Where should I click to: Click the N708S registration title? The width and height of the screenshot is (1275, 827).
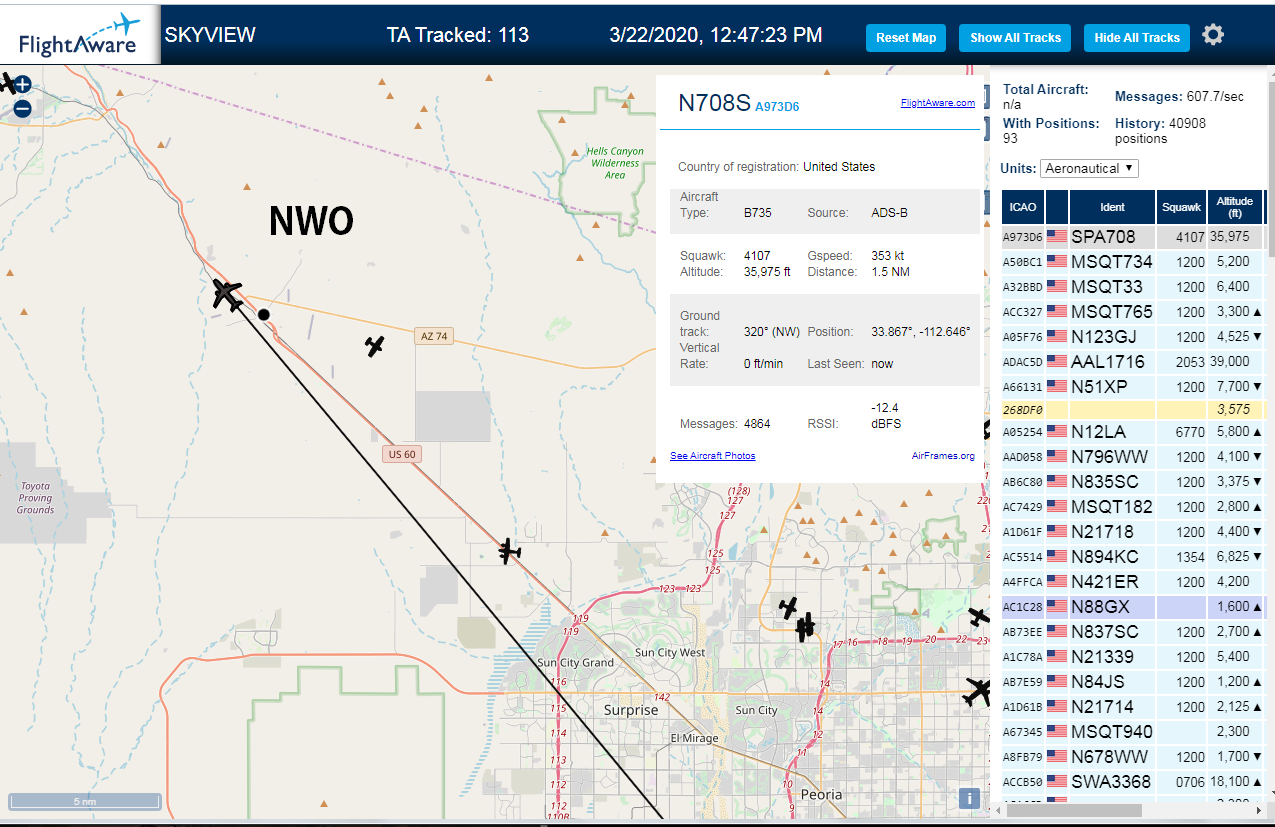click(x=714, y=103)
